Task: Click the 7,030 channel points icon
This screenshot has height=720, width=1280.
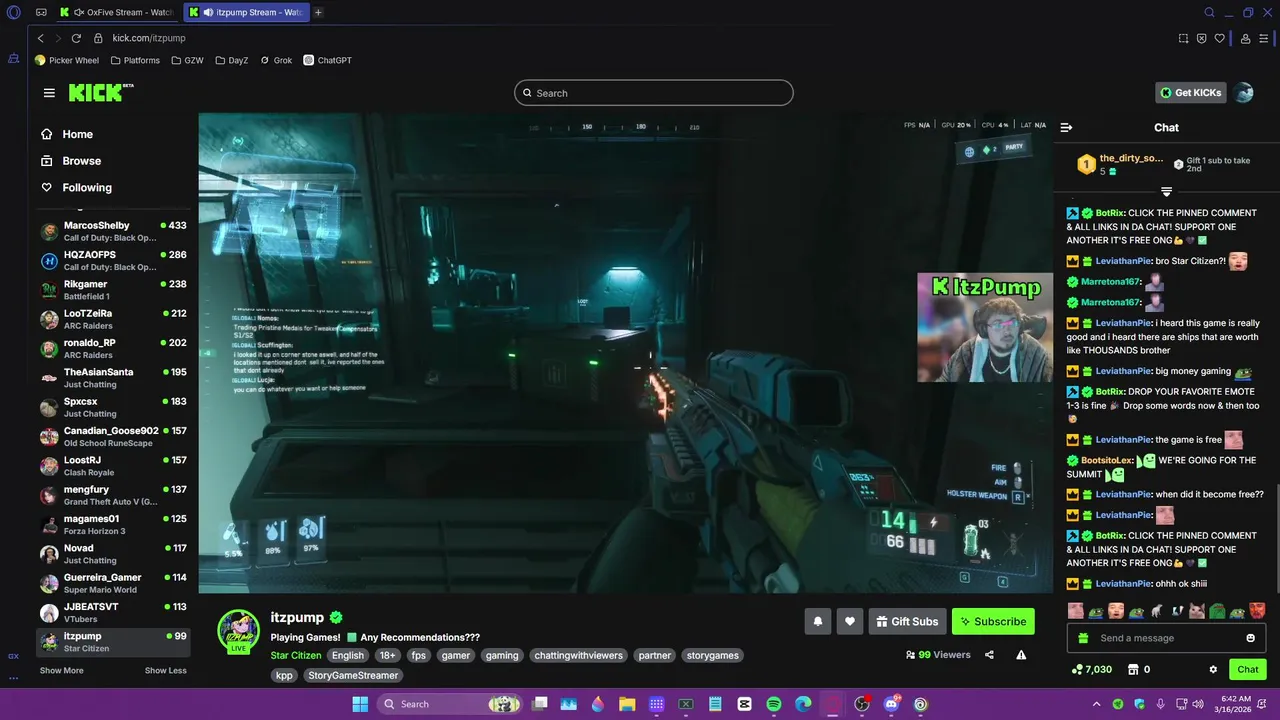Action: tap(1077, 669)
